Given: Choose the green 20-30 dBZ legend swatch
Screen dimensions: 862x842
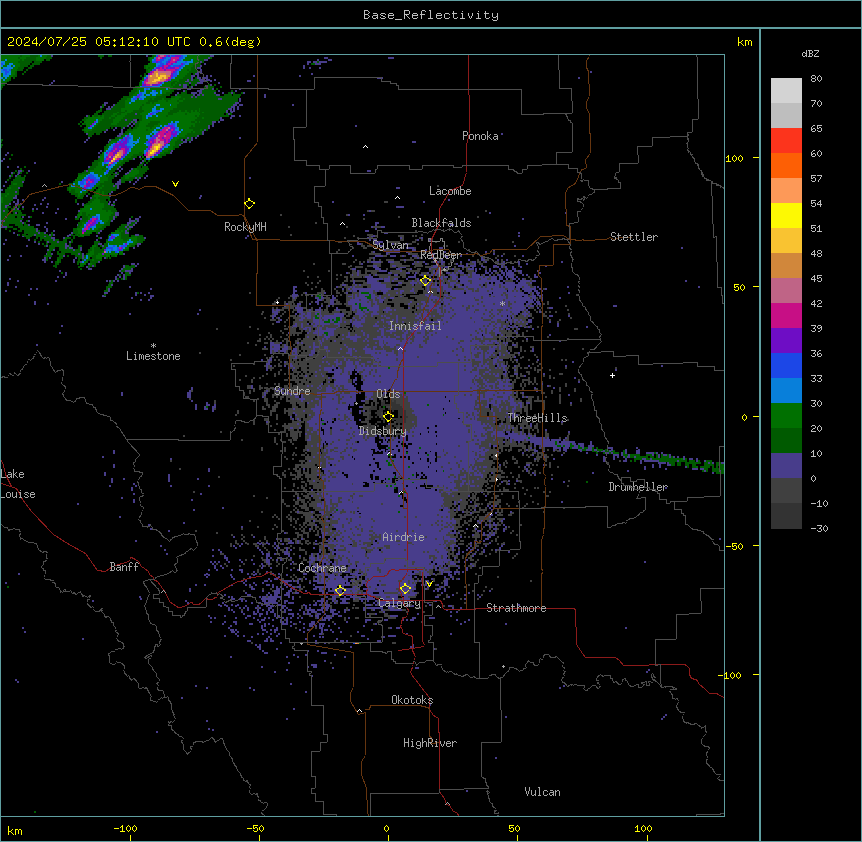Looking at the screenshot, I should coord(786,416).
